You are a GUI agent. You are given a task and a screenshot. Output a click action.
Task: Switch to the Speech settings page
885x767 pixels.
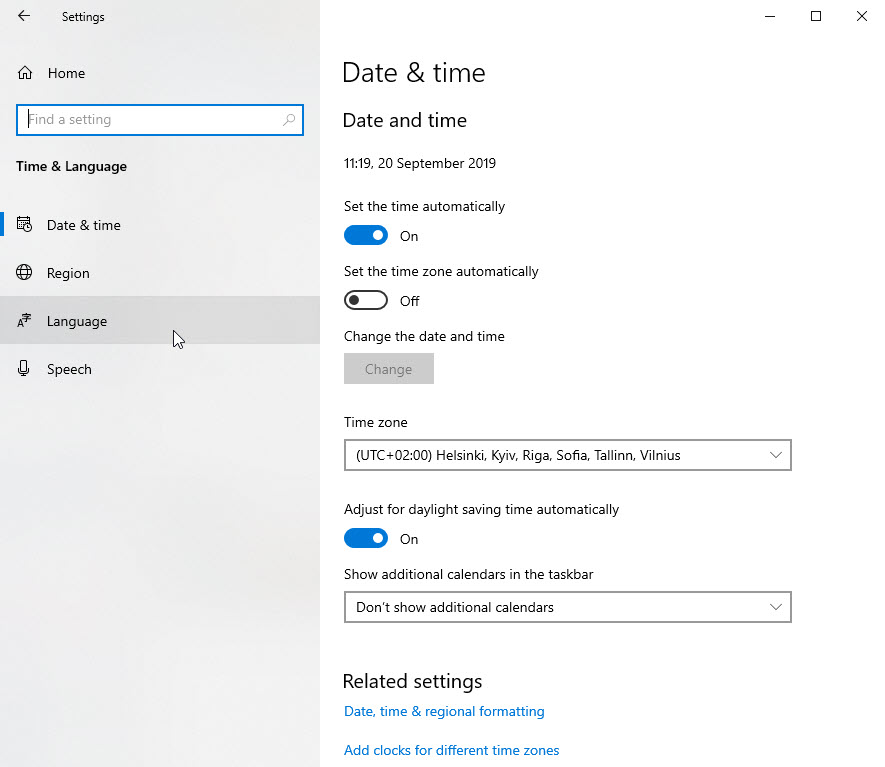pyautogui.click(x=69, y=369)
